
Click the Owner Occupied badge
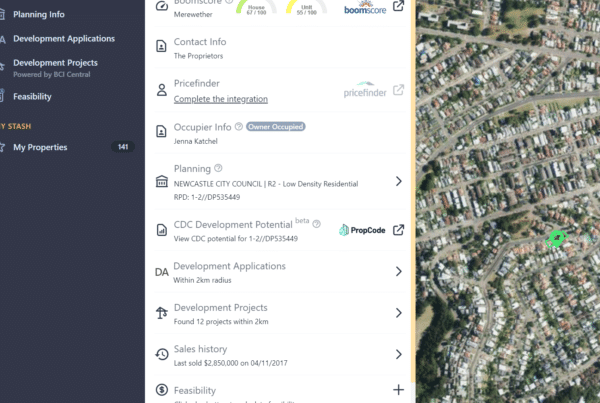click(277, 127)
